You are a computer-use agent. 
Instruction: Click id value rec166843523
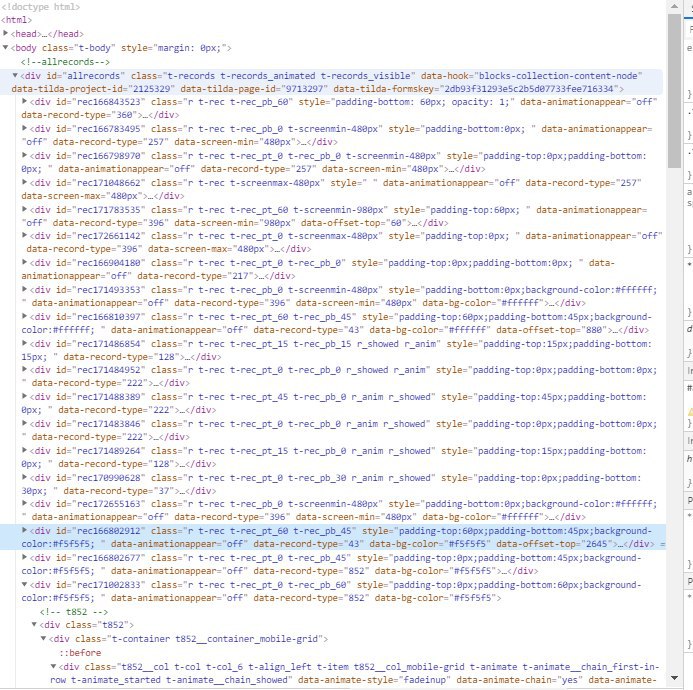(x=109, y=102)
